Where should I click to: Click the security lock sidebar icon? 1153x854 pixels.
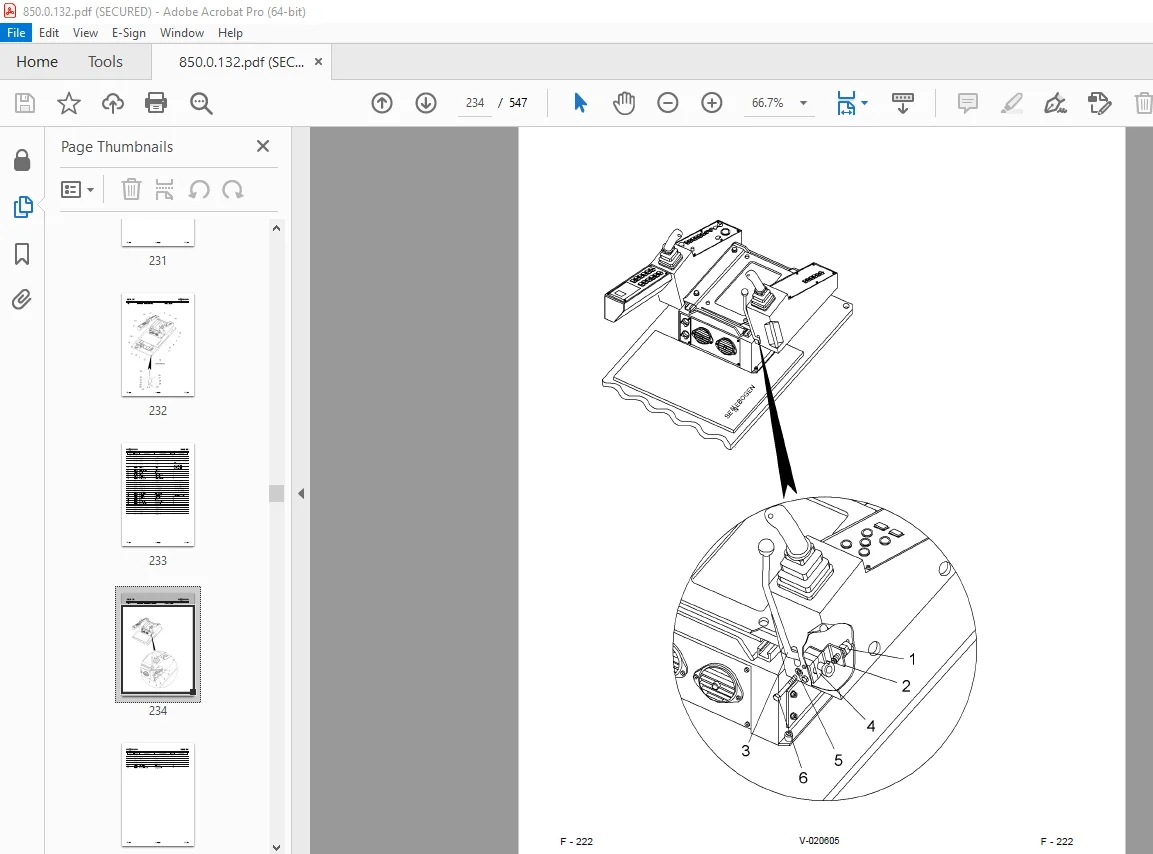(22, 160)
